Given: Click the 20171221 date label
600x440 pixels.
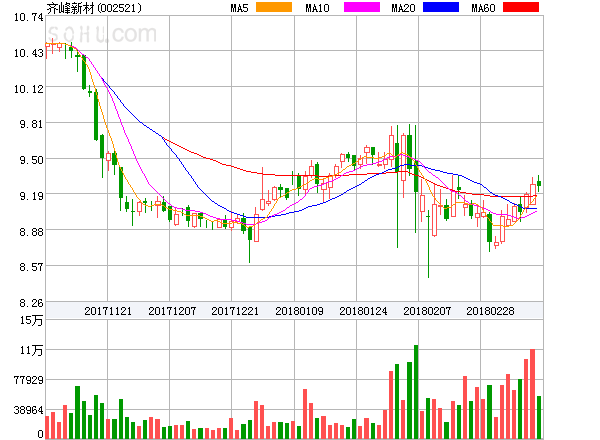Looking at the screenshot, I should click(x=235, y=311).
